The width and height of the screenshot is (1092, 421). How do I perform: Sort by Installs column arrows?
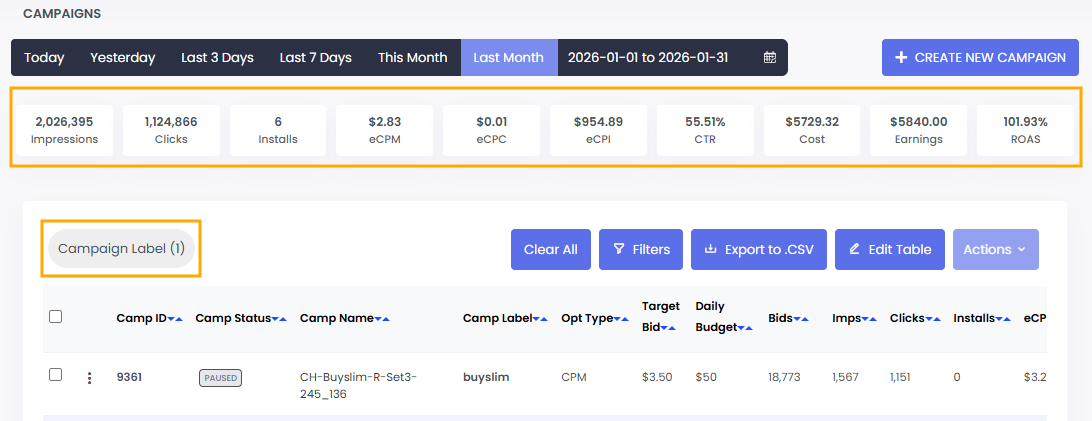1002,319
